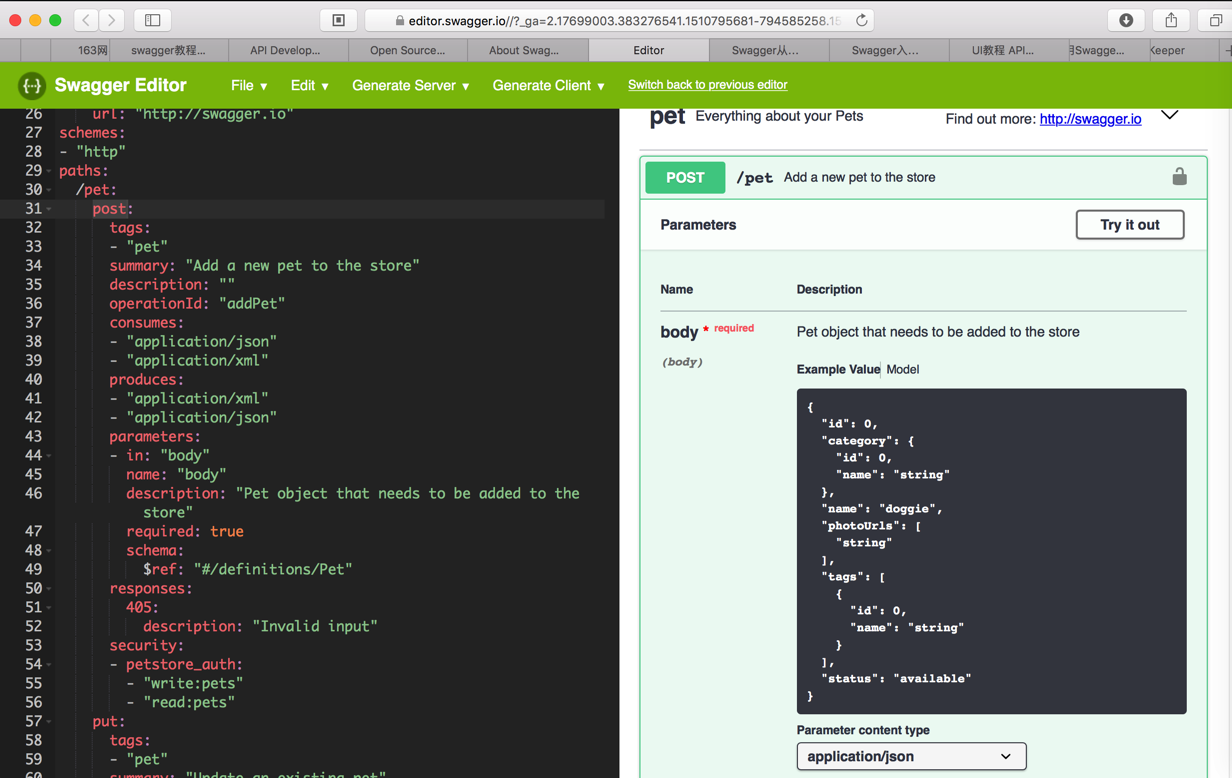The height and width of the screenshot is (778, 1232).
Task: Reload the page with the refresh icon
Action: click(861, 20)
